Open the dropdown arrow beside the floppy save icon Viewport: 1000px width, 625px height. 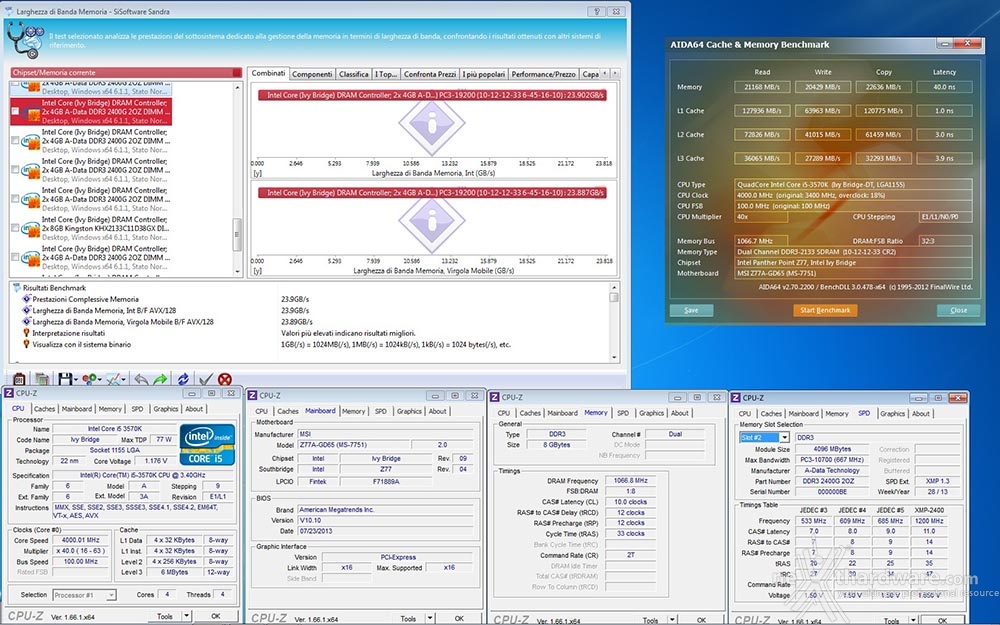click(x=75, y=380)
